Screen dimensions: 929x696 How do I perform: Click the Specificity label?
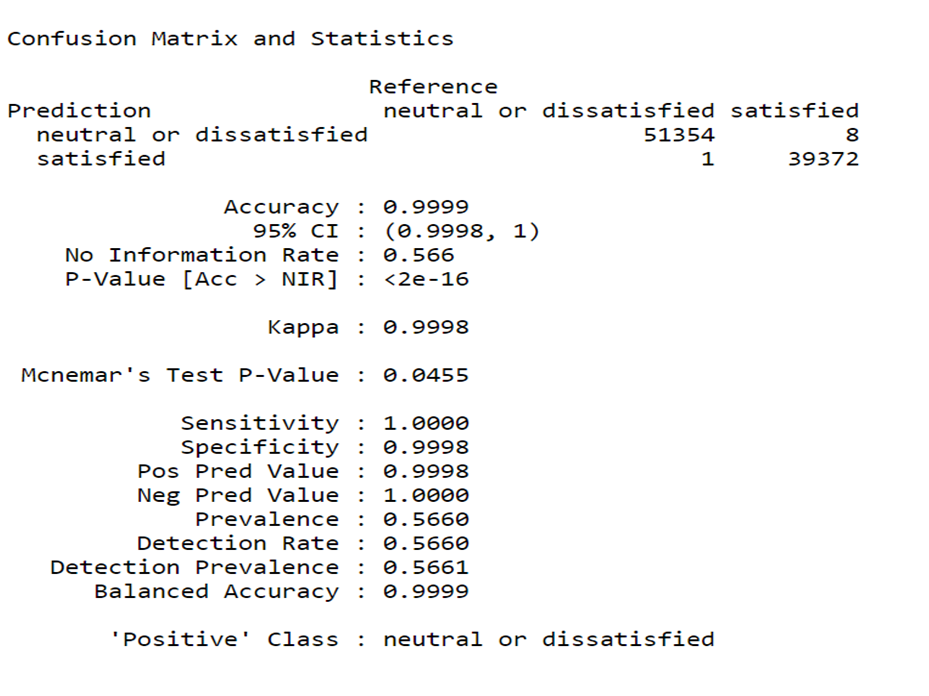(x=259, y=447)
